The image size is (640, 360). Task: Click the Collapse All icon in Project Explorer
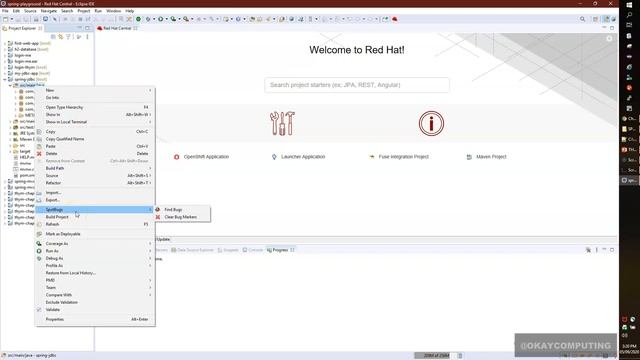tap(53, 37)
